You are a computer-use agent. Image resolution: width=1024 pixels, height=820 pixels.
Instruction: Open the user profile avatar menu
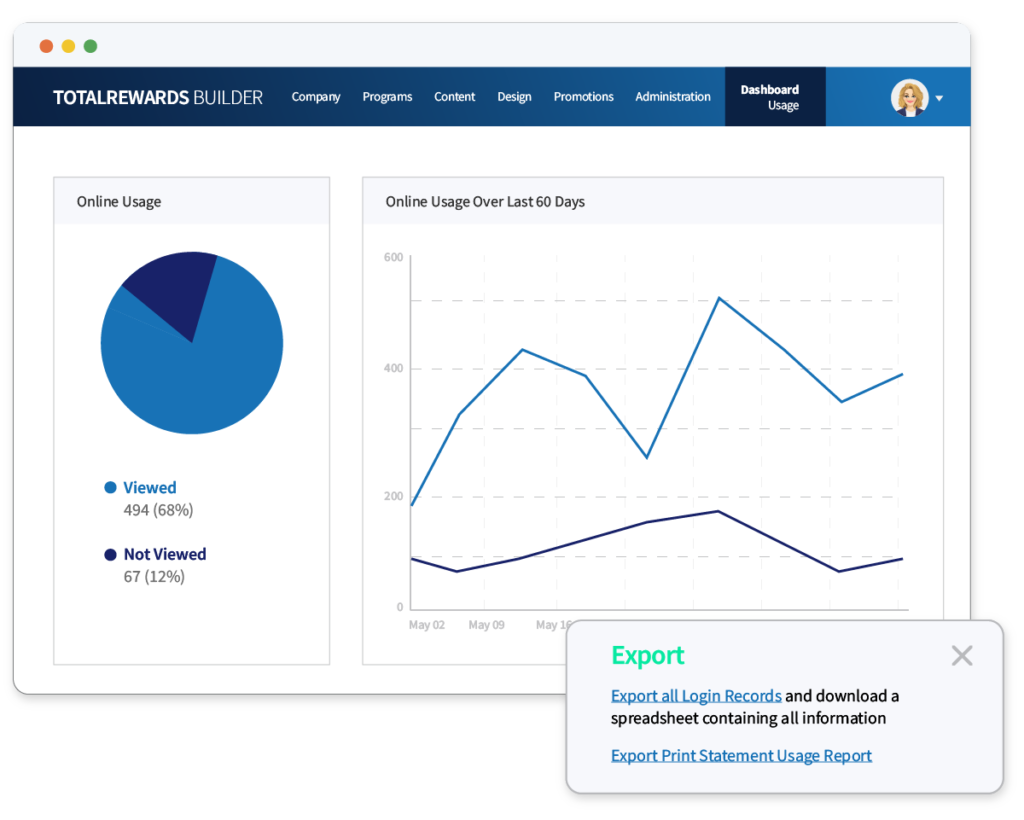pyautogui.click(x=908, y=96)
